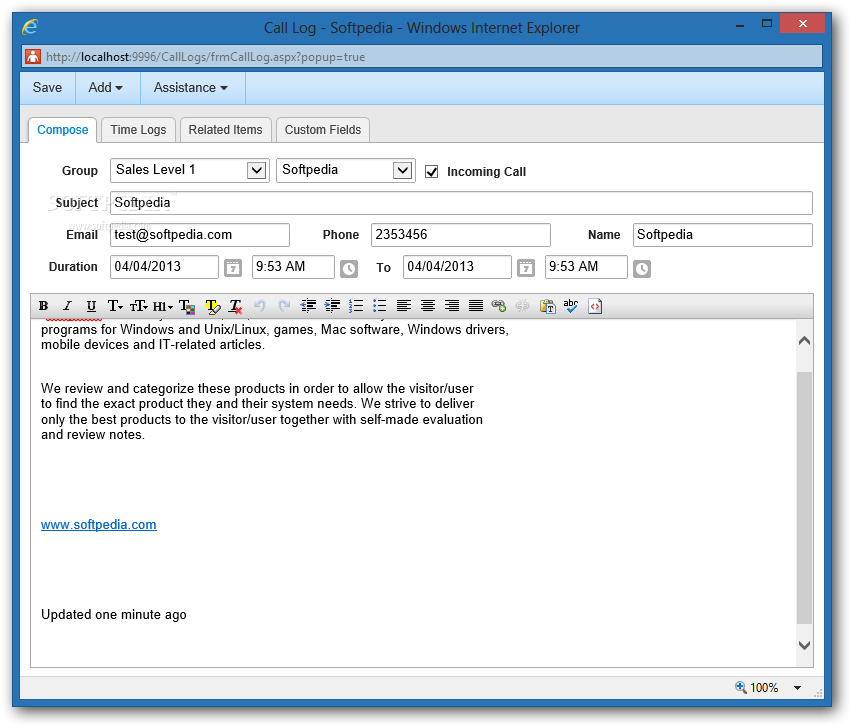852x727 pixels.
Task: Click the editor vertical scrollbar thumb
Action: point(805,498)
